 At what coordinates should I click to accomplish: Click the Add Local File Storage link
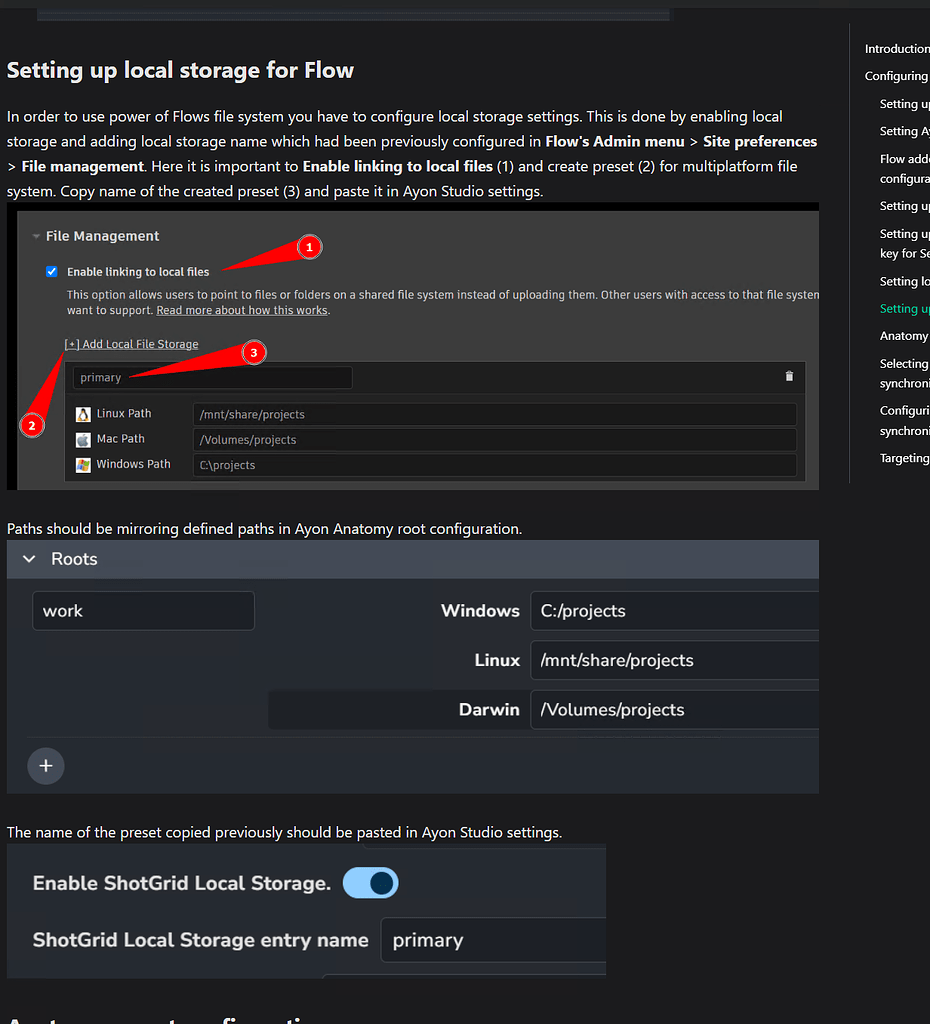(131, 343)
